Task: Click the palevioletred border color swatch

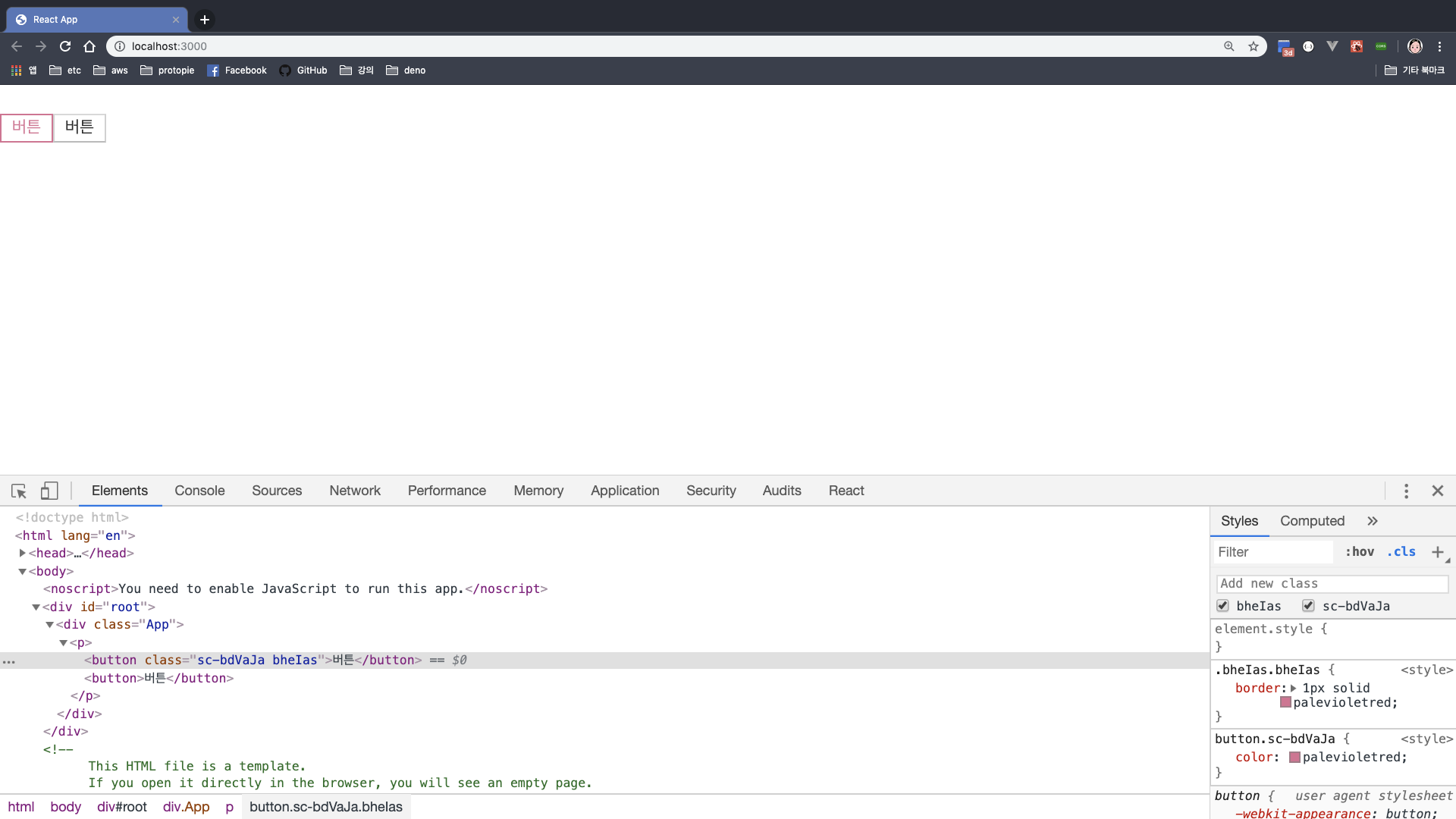Action: pyautogui.click(x=1285, y=702)
